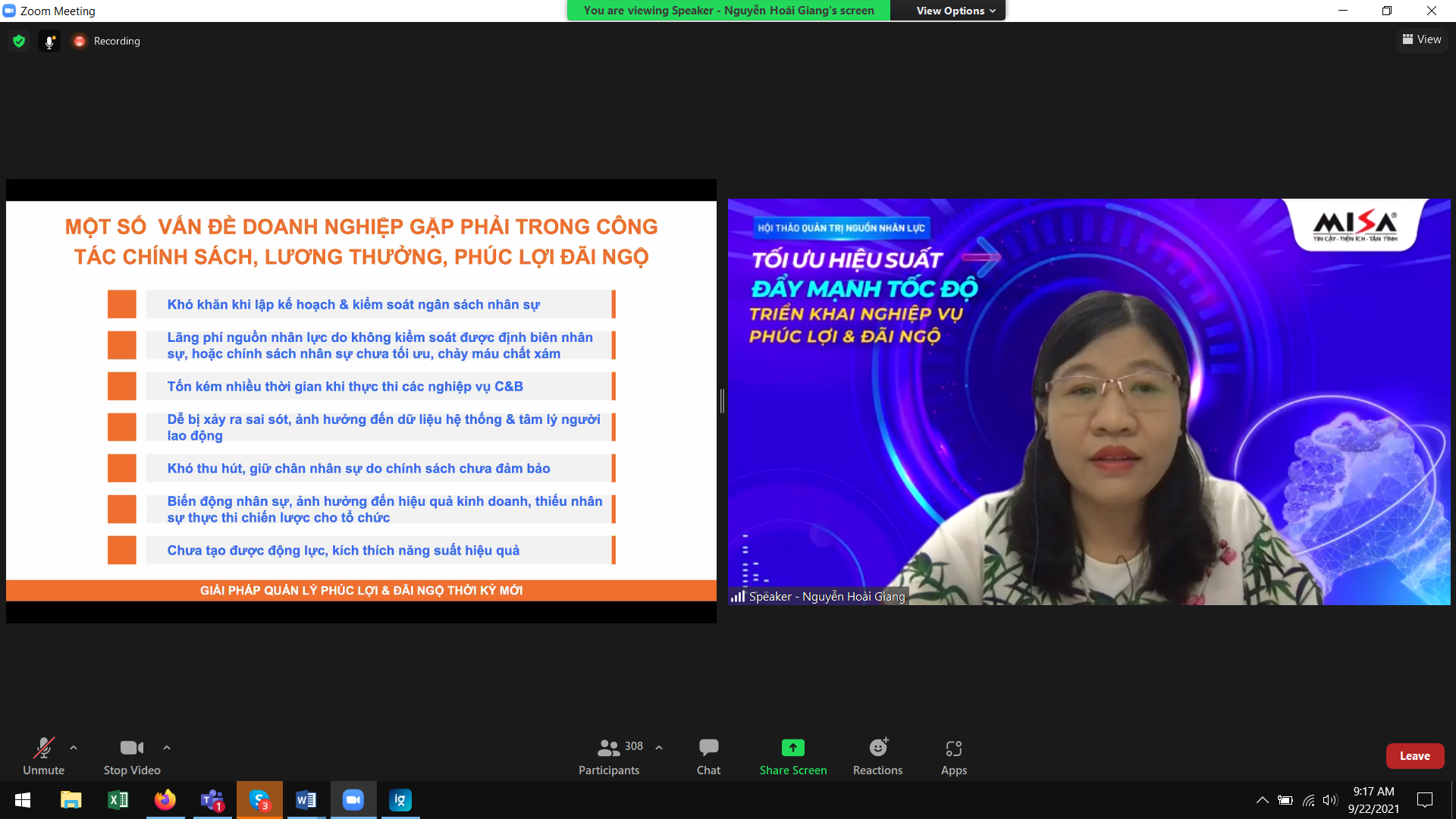
Task: Open the Reactions menu icon
Action: tap(877, 748)
